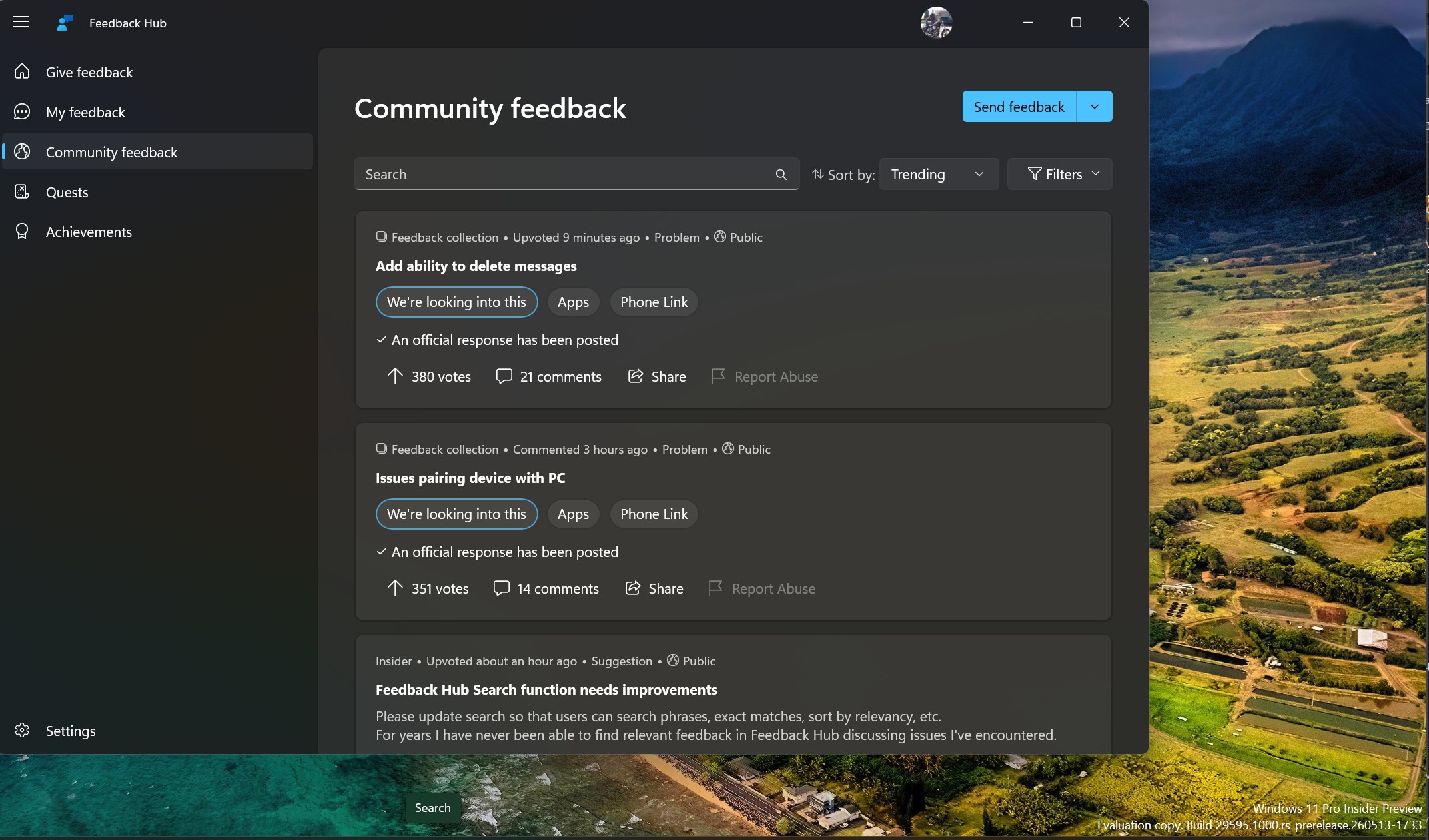Image resolution: width=1429 pixels, height=840 pixels.
Task: Click 'We're looking into this' on pairing issues
Action: point(456,514)
